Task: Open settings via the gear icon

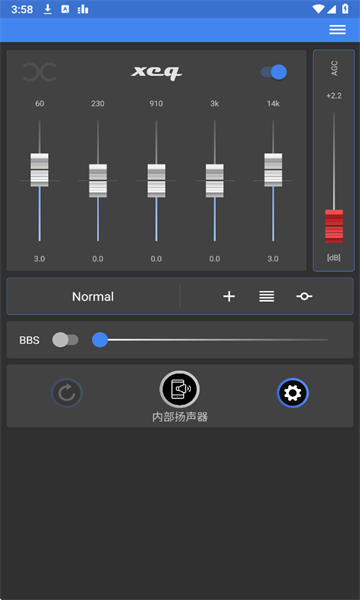Action: [293, 393]
